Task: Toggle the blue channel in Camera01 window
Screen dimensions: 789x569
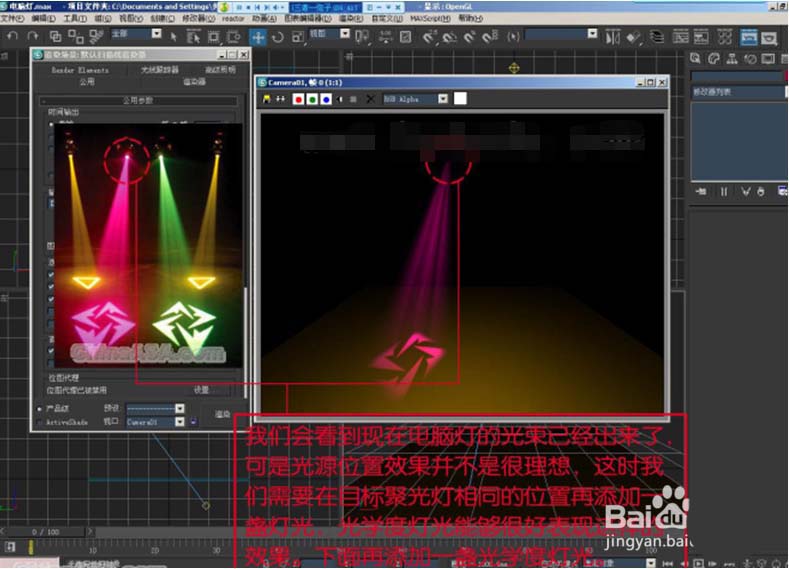Action: tap(326, 99)
